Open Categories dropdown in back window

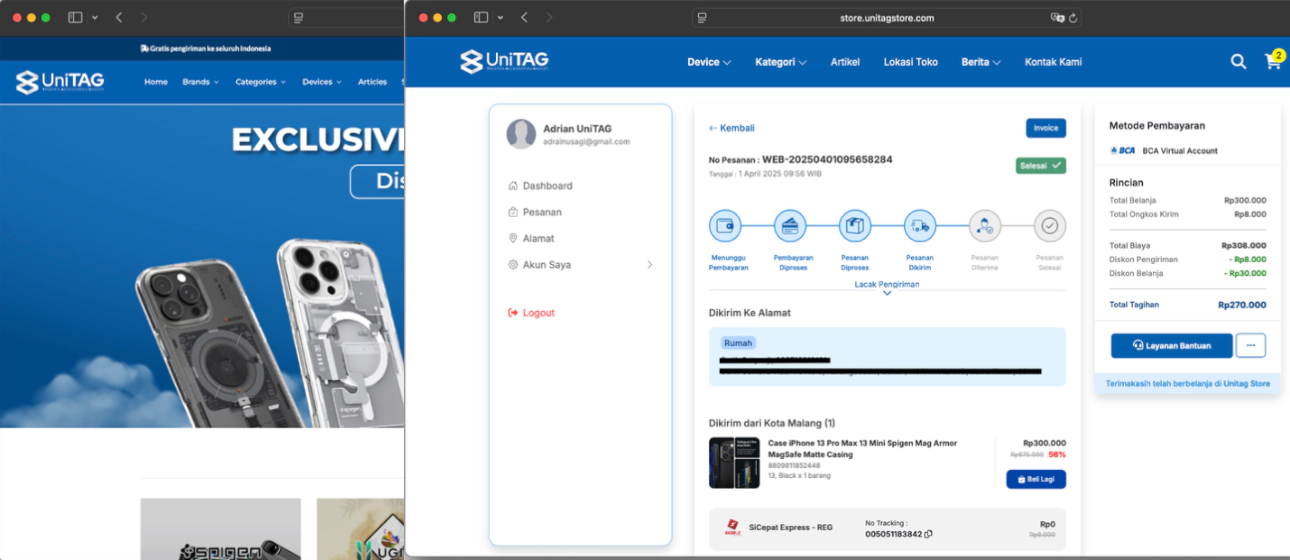coord(260,82)
